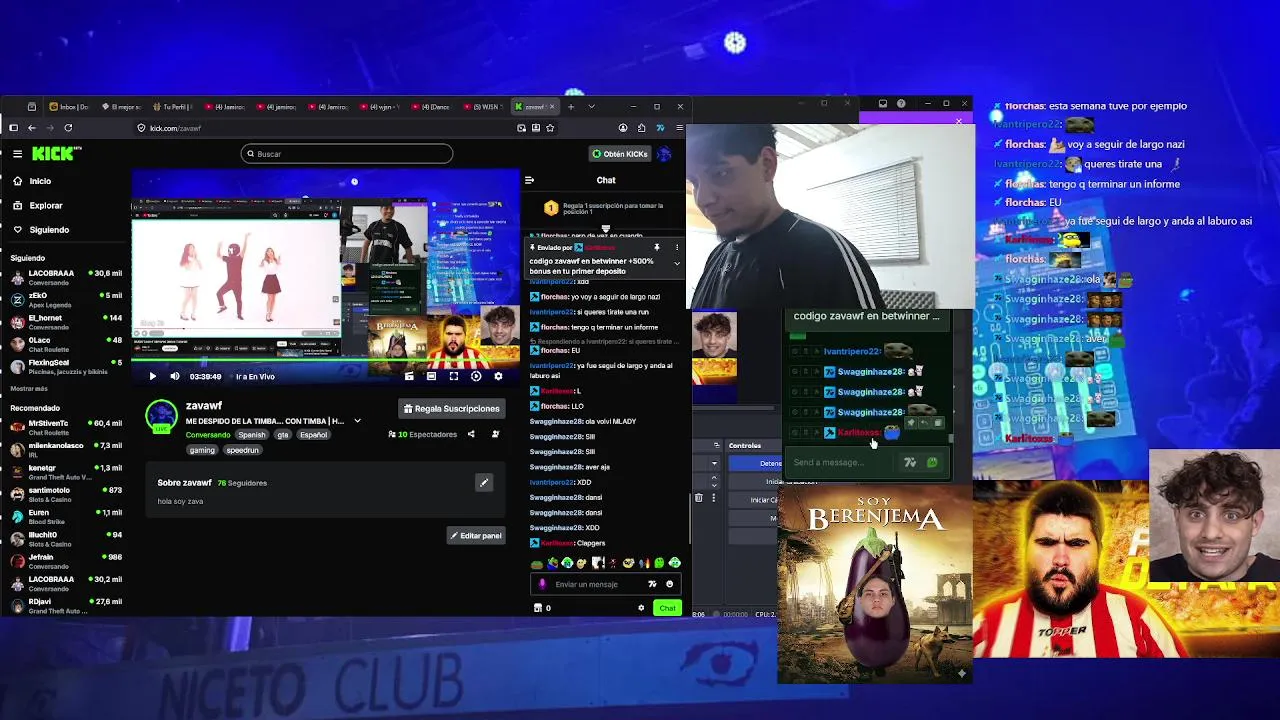Click the zavawf channel avatar
Screen dimensions: 1280x720
tap(161, 416)
